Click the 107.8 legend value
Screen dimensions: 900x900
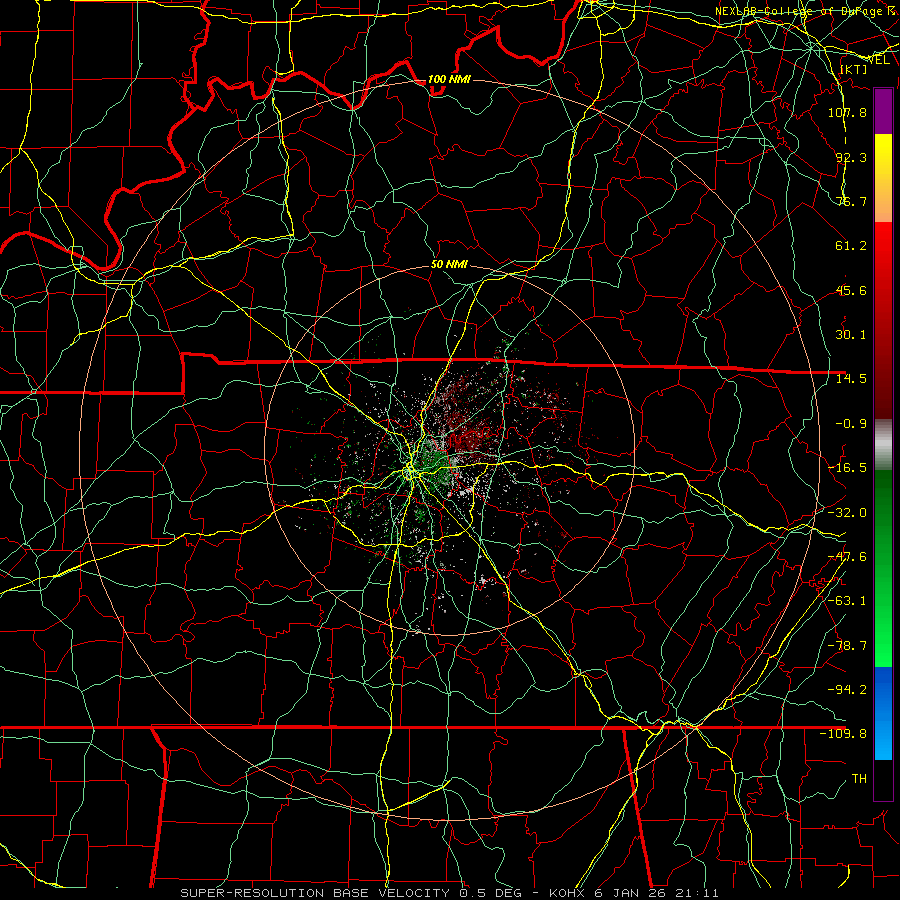847,112
